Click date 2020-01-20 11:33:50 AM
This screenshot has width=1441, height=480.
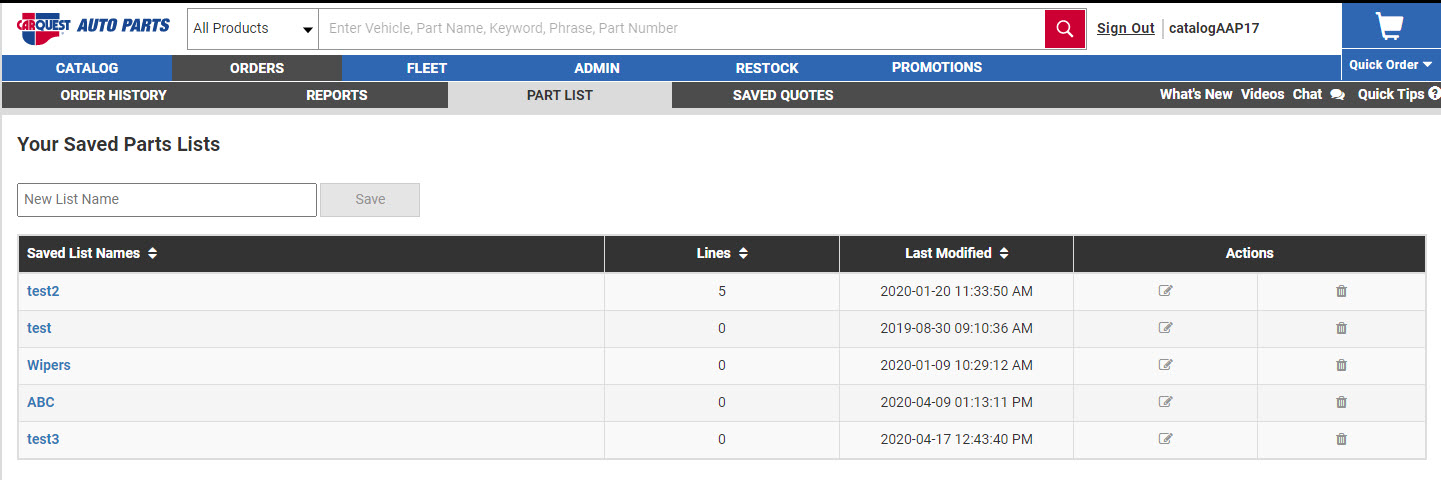point(957,291)
